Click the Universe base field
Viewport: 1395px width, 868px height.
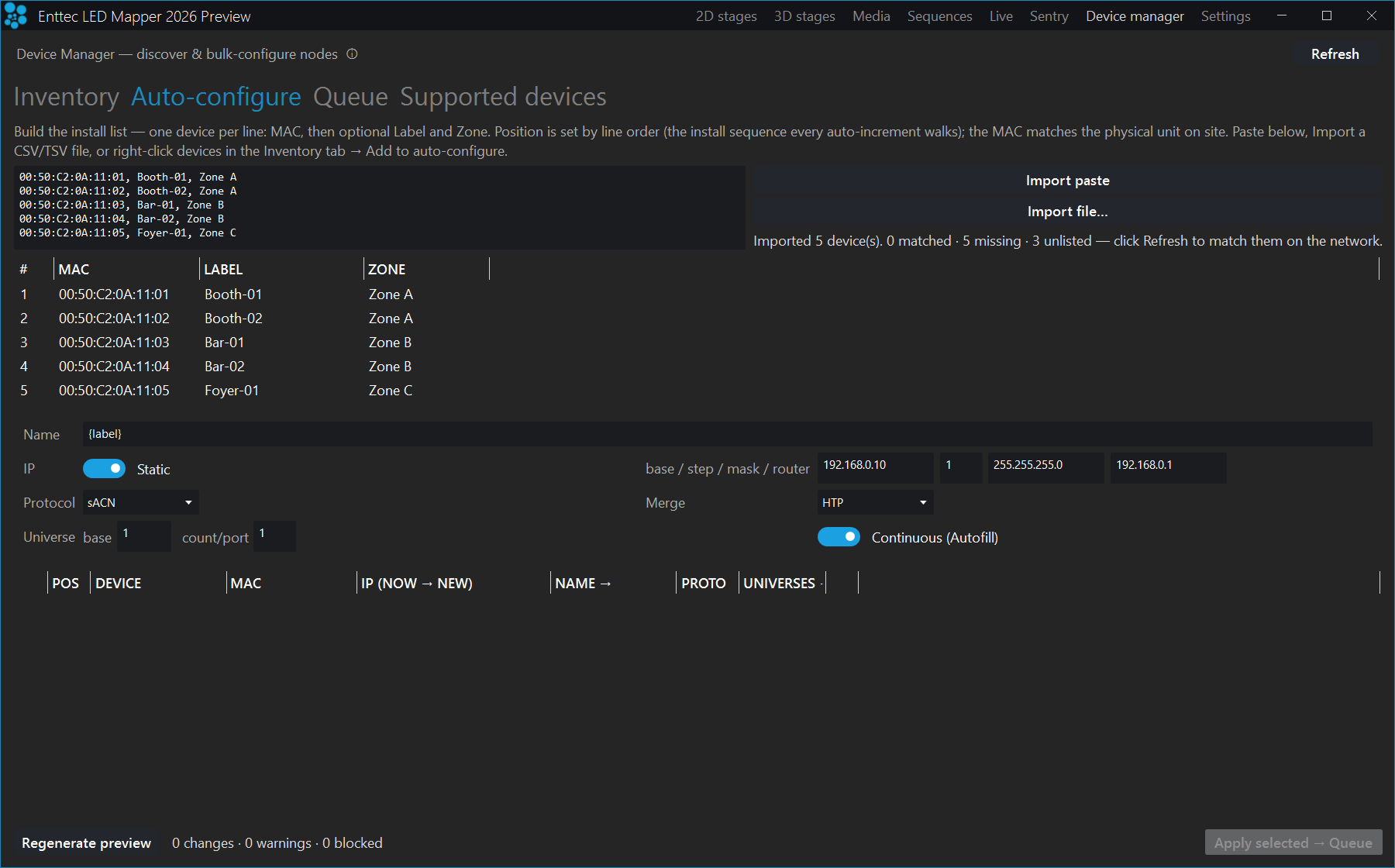(x=143, y=536)
